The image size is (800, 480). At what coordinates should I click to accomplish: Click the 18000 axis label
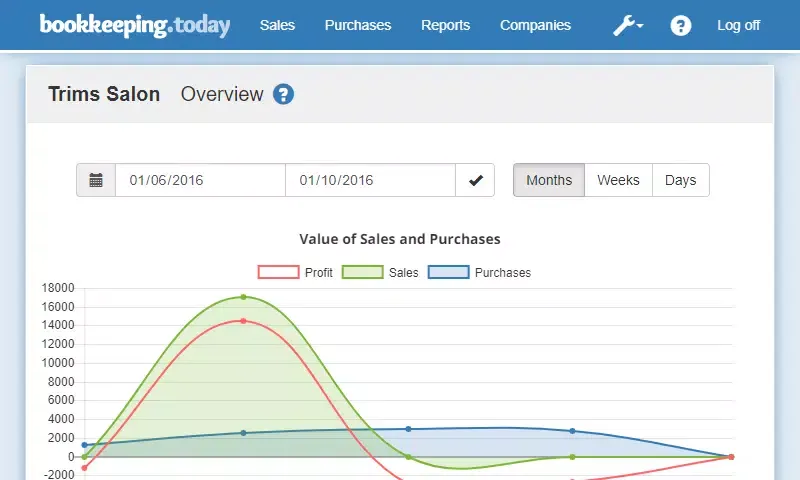(58, 288)
